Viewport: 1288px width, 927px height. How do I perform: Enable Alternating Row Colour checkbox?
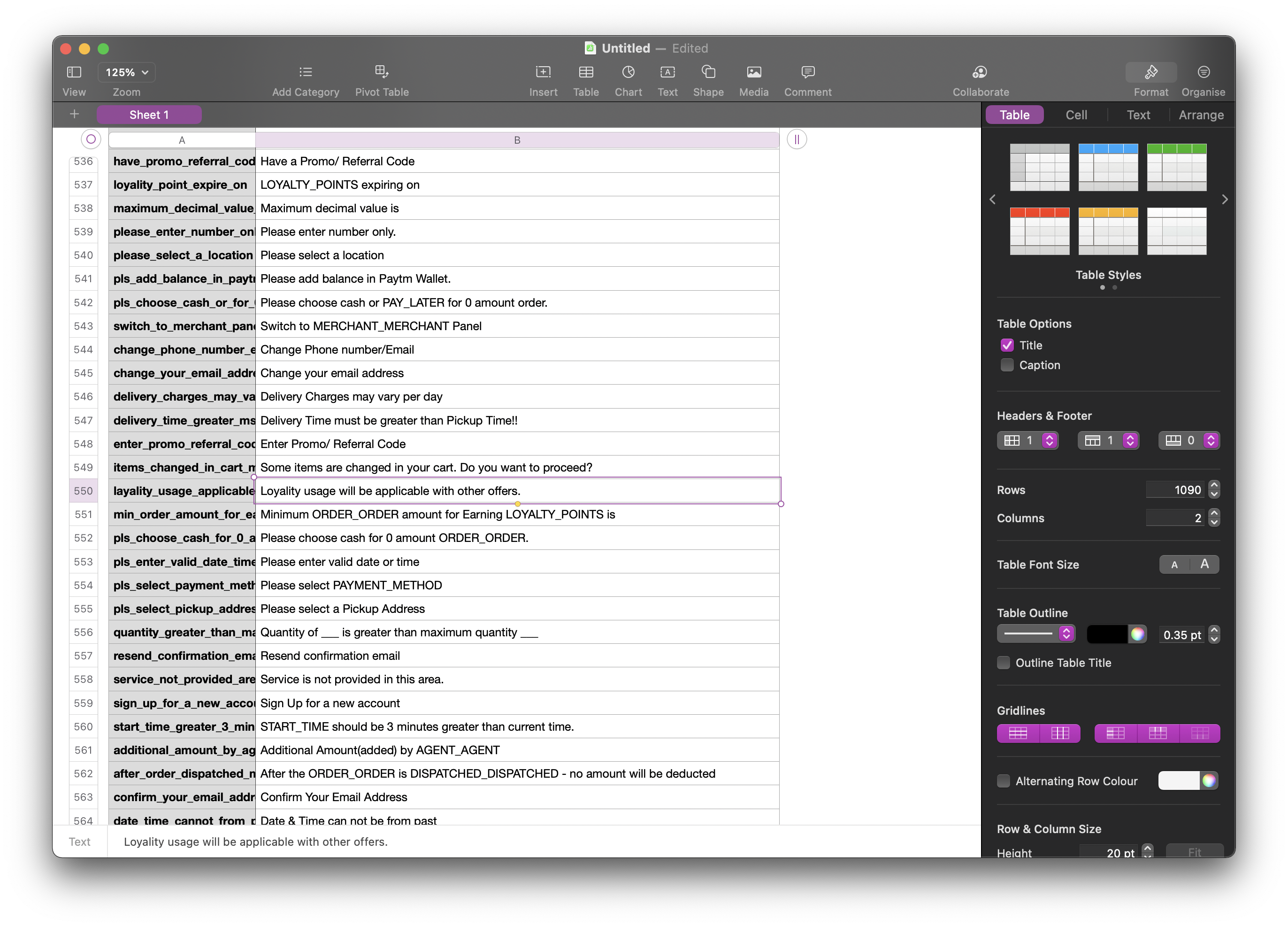[1004, 781]
